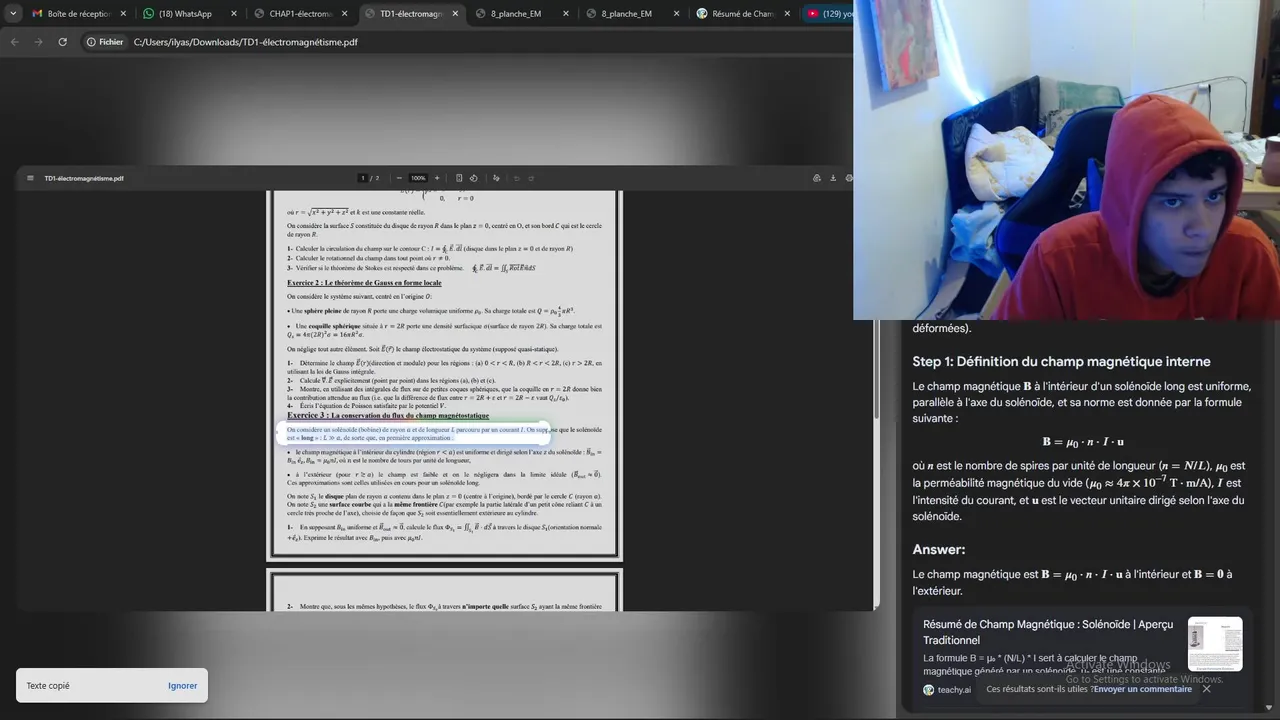The height and width of the screenshot is (720, 1280).
Task: Click the Fichier site info chip
Action: coord(105,42)
